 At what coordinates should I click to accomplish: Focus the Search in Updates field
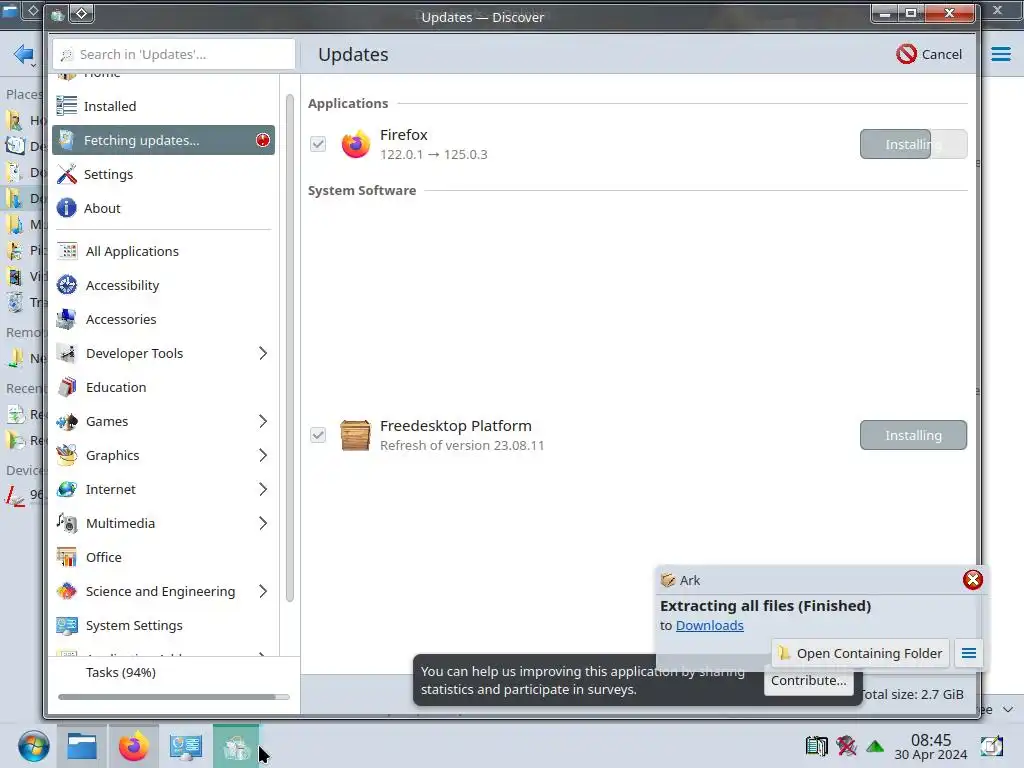tap(174, 54)
